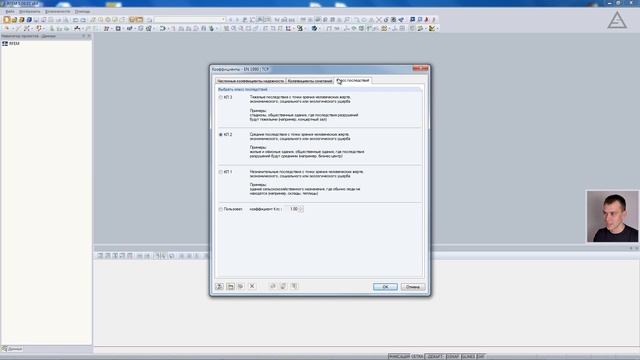Select the КП 1 radio button

pyautogui.click(x=221, y=172)
